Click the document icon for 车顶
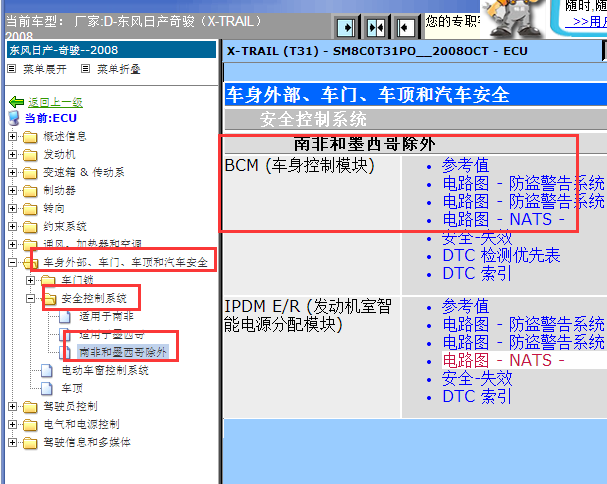 [47, 388]
